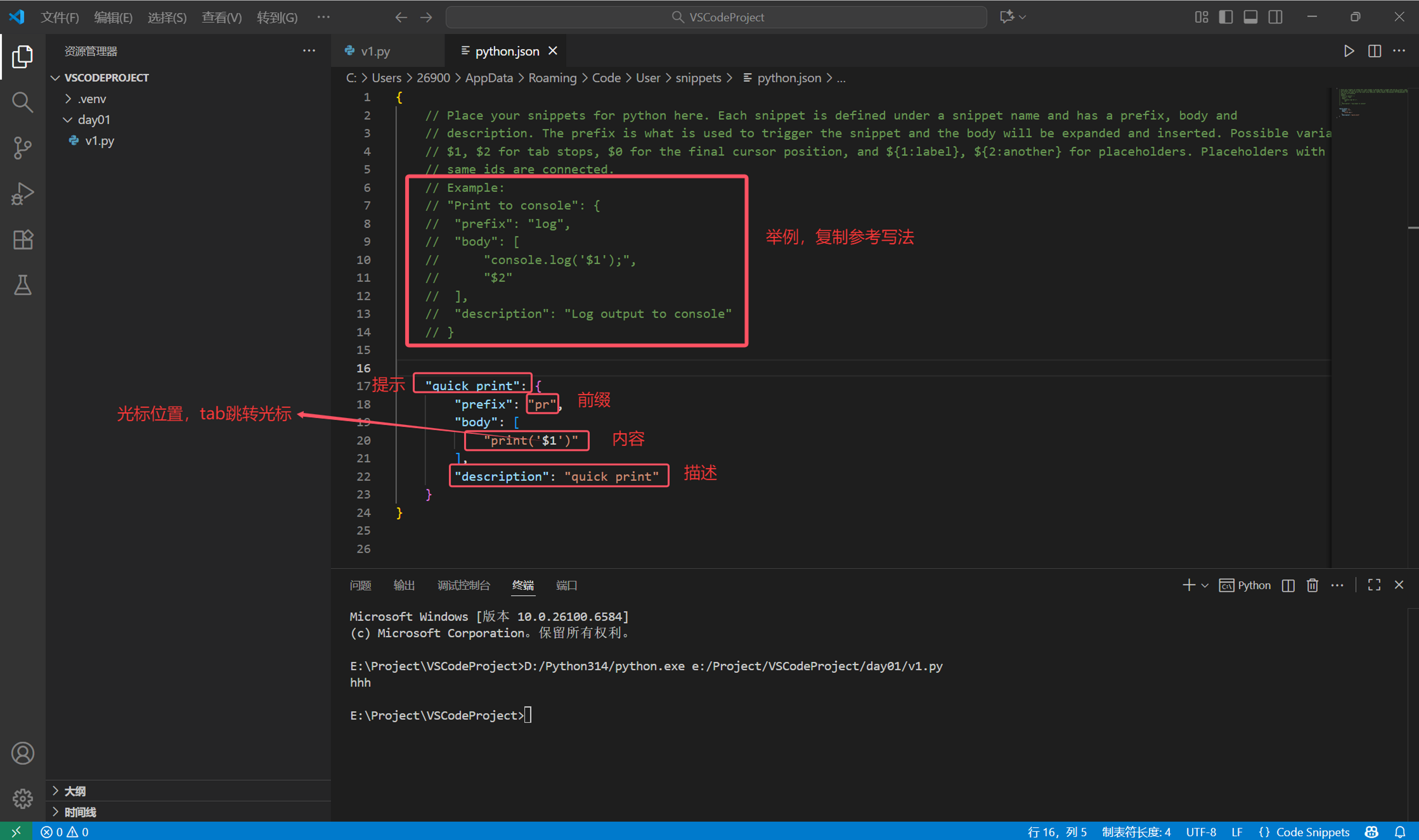Open the Accounts icon in the sidebar

click(x=23, y=753)
